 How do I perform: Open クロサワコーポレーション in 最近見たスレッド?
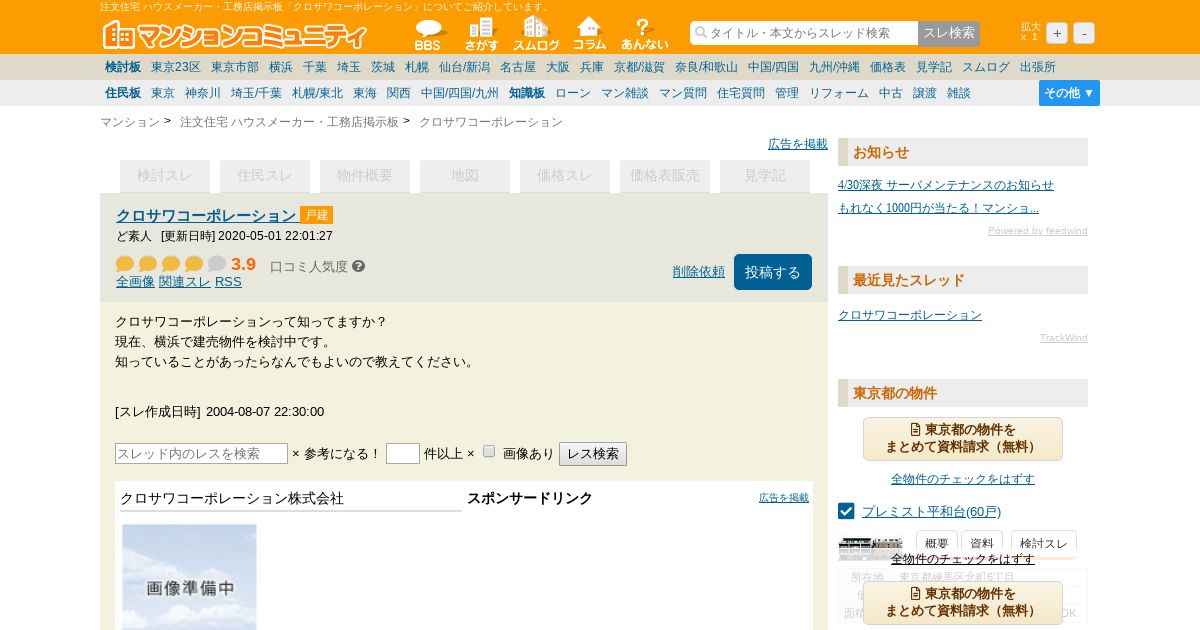910,315
